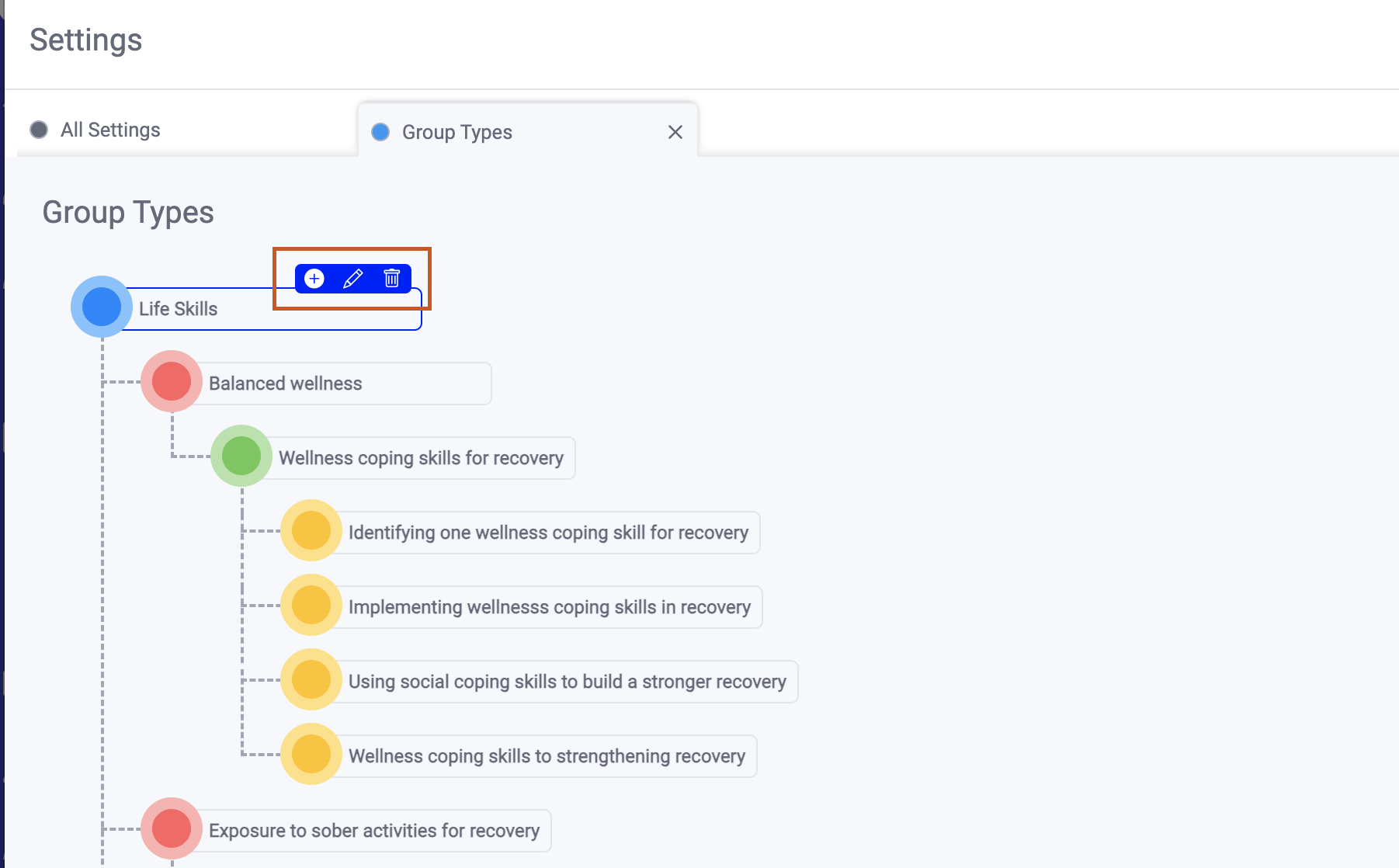Select the red circle for Balanced wellness
Viewport: 1399px width, 868px height.
[171, 381]
